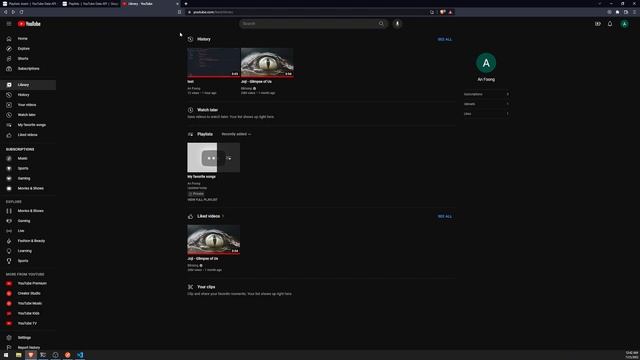The height and width of the screenshot is (360, 640).
Task: Open the Liked videos section heading
Action: [x=209, y=216]
